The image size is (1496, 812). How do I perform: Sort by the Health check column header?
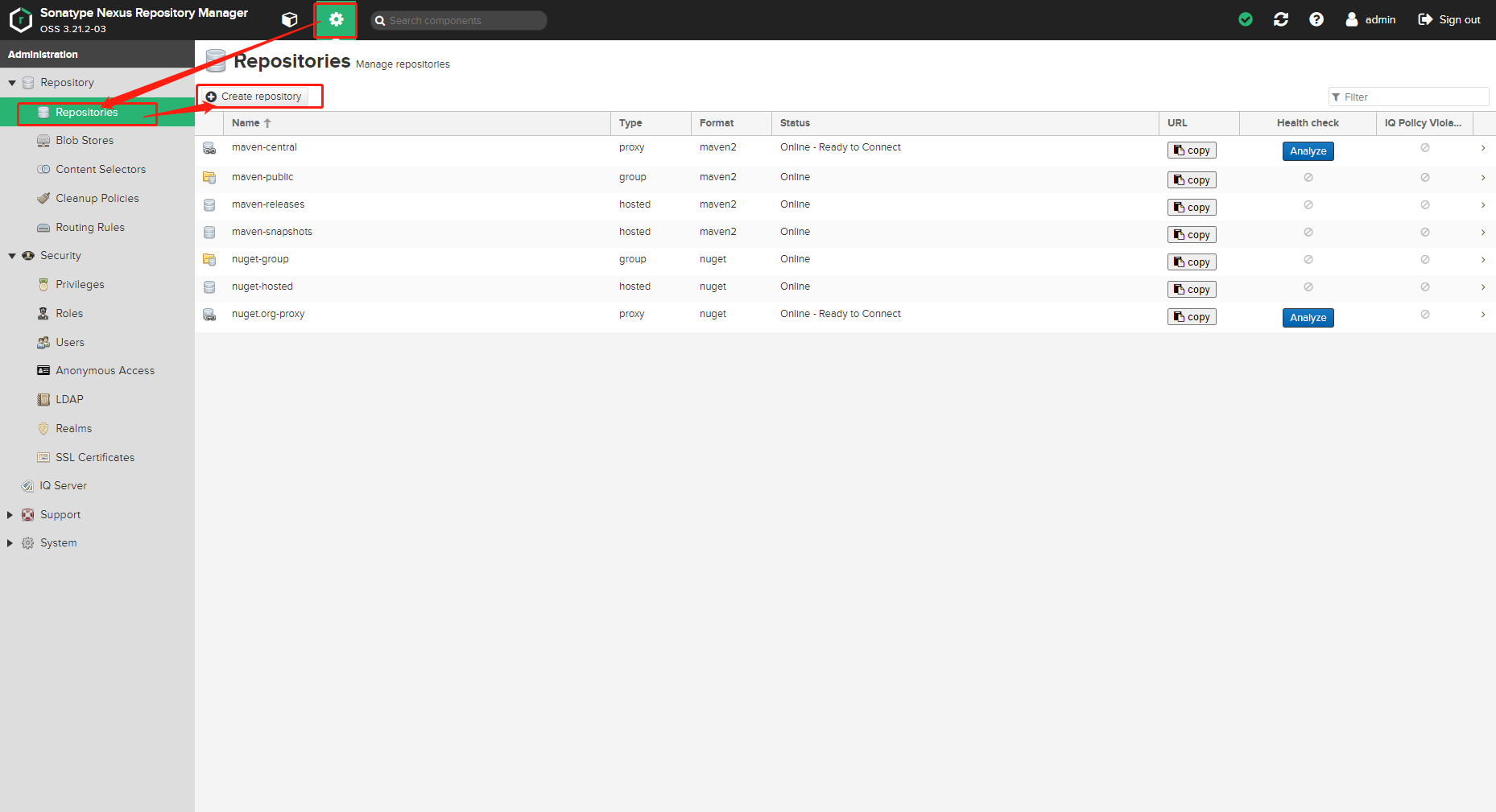coord(1308,123)
